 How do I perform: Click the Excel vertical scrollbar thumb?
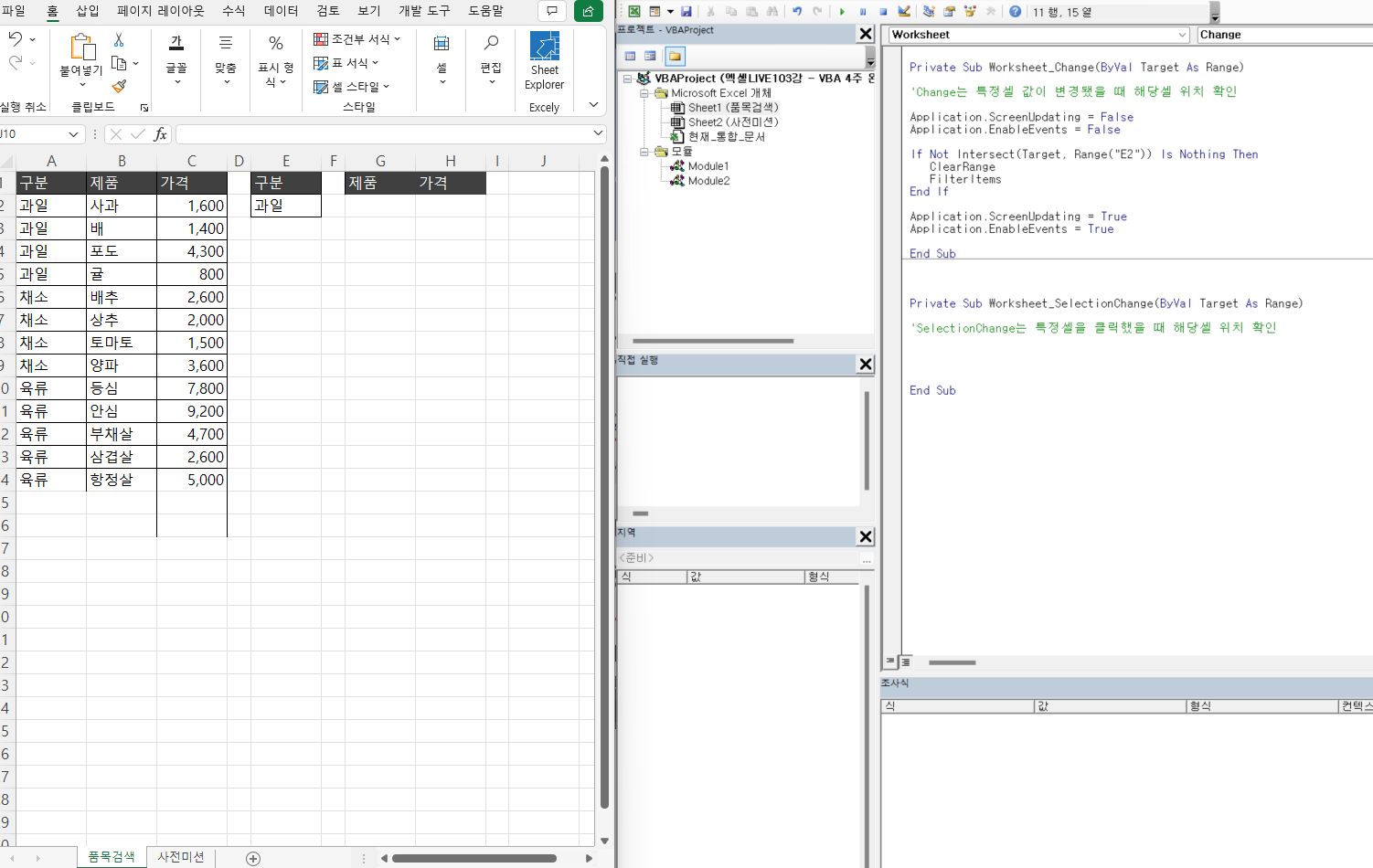604,487
